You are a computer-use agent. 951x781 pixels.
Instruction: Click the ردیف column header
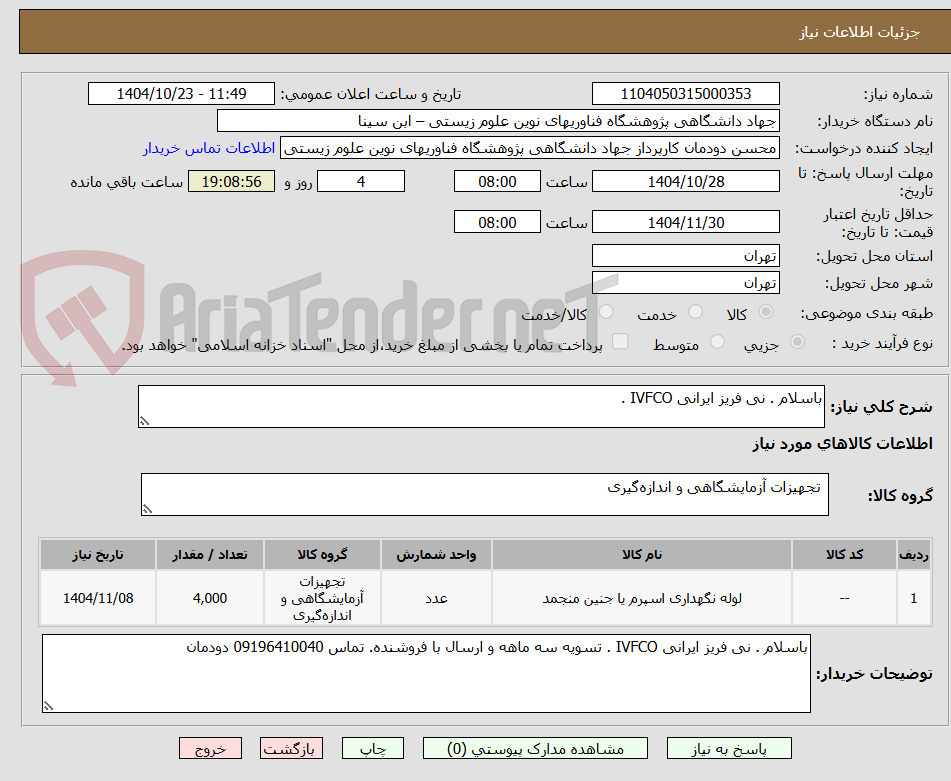914,555
